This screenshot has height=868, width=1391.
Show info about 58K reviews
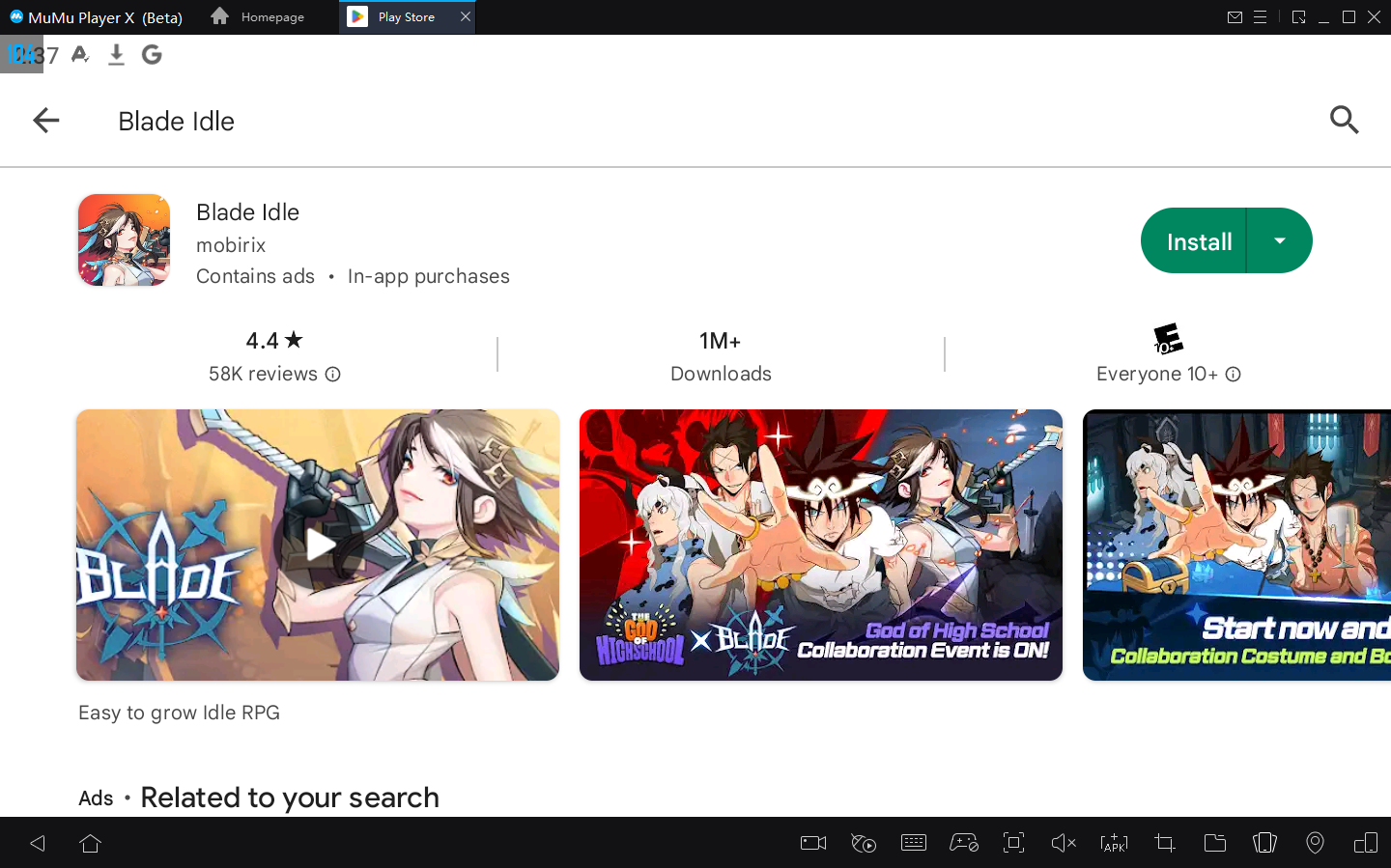333,375
